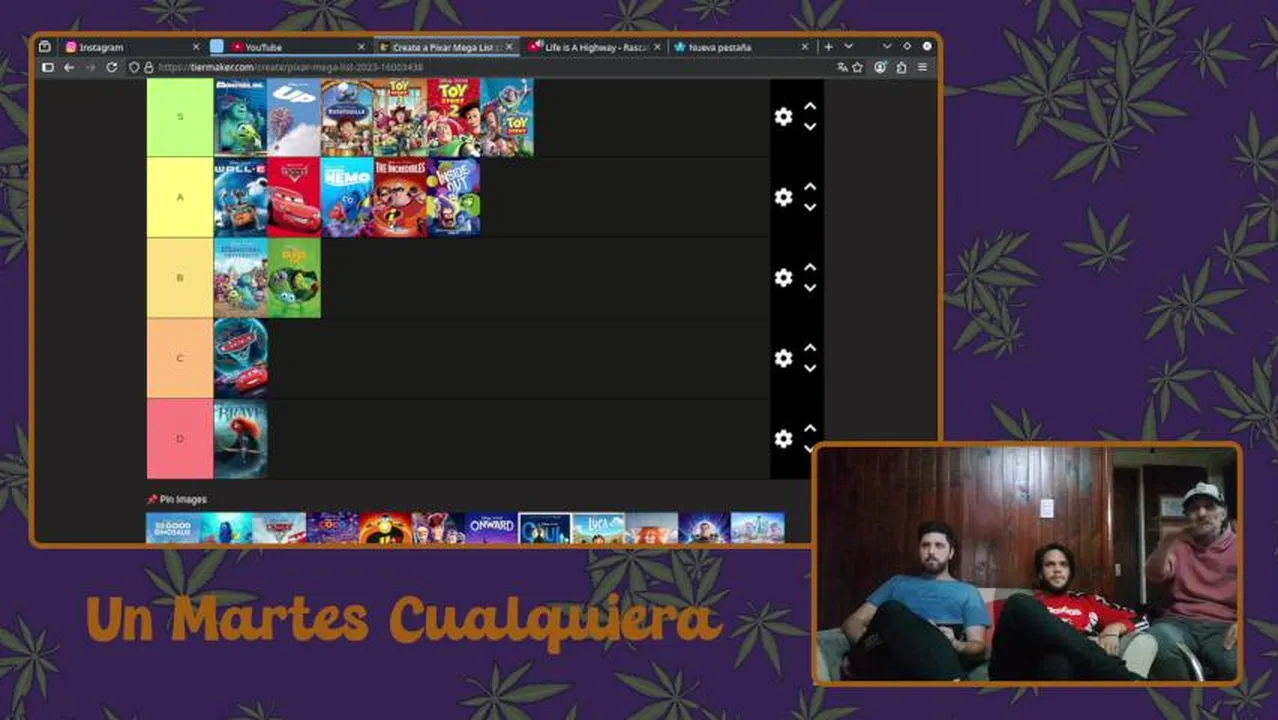
Task: Pick The Good Dinosaur from image pool
Action: point(173,528)
